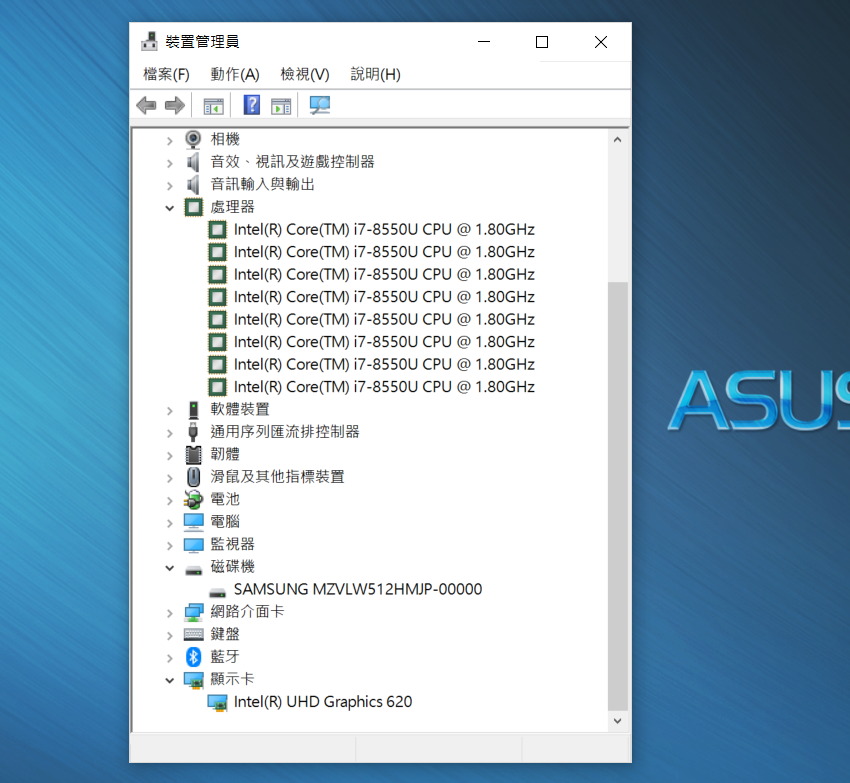Expand the 網路介面卡 category
Screen dimensions: 850x783
pyautogui.click(x=170, y=613)
